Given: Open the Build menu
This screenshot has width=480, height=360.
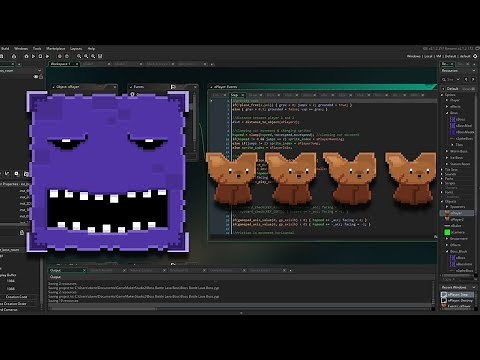Looking at the screenshot, I should [x=5, y=49].
